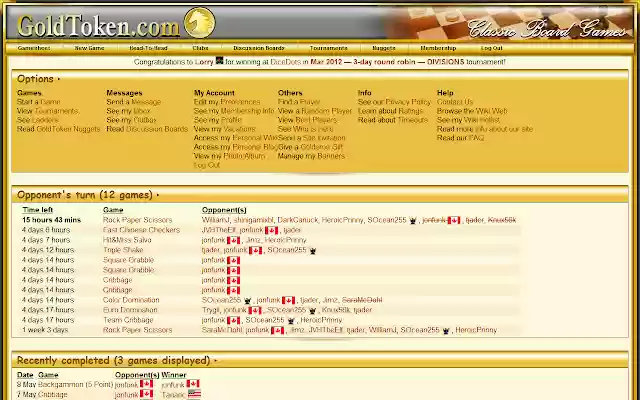This screenshot has height=400, width=640.
Task: Click Read GoldToken Nuggets link
Action: click(58, 129)
